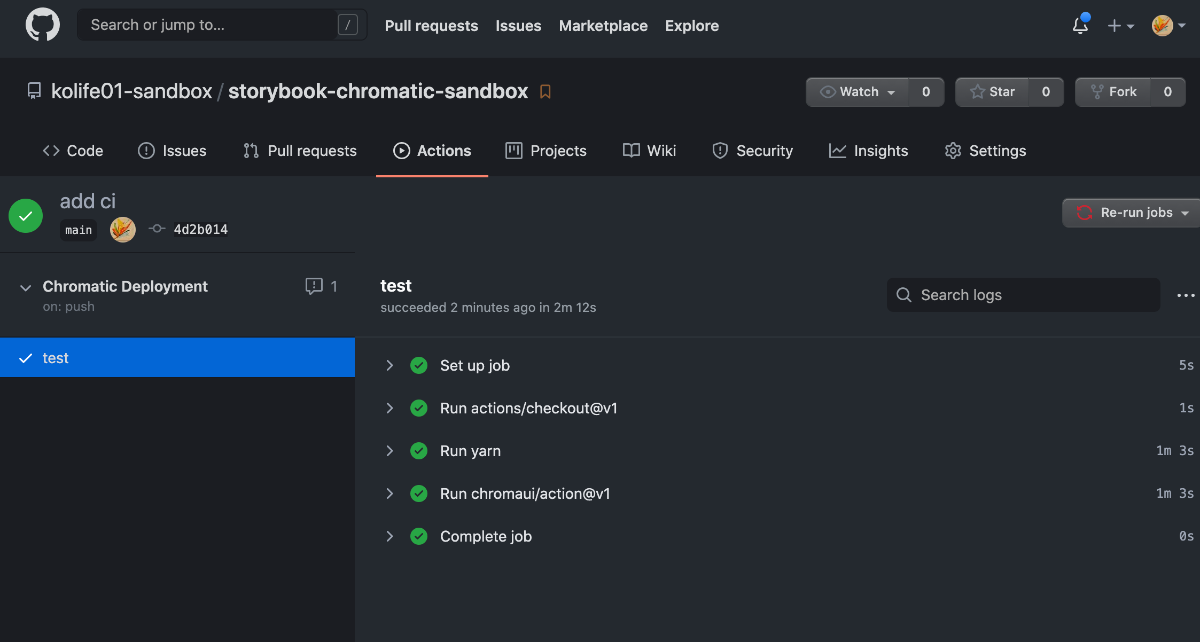Click the slash shortcut key icon in search
The height and width of the screenshot is (642, 1200).
347,25
